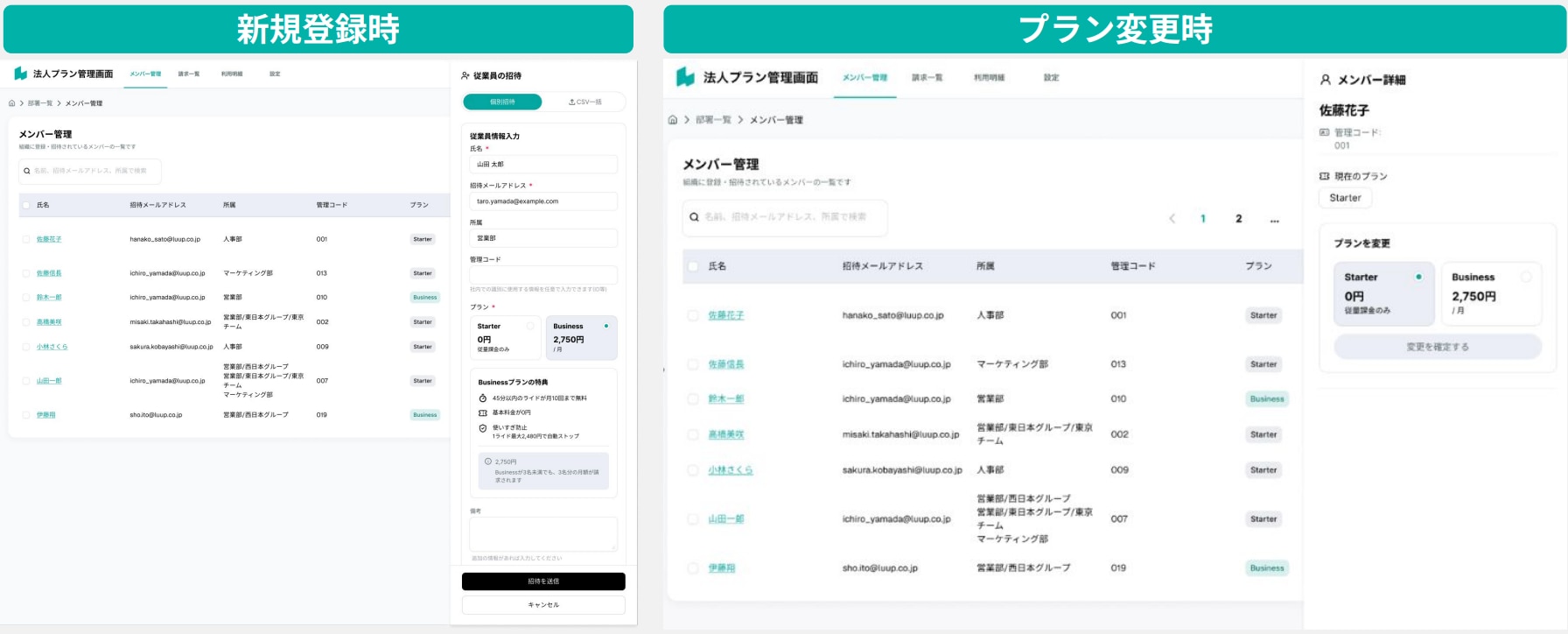Screen dimensions: 1568x634
Task: Open メンバー管理 tab in 新規登録時 screen
Action: click(x=145, y=74)
